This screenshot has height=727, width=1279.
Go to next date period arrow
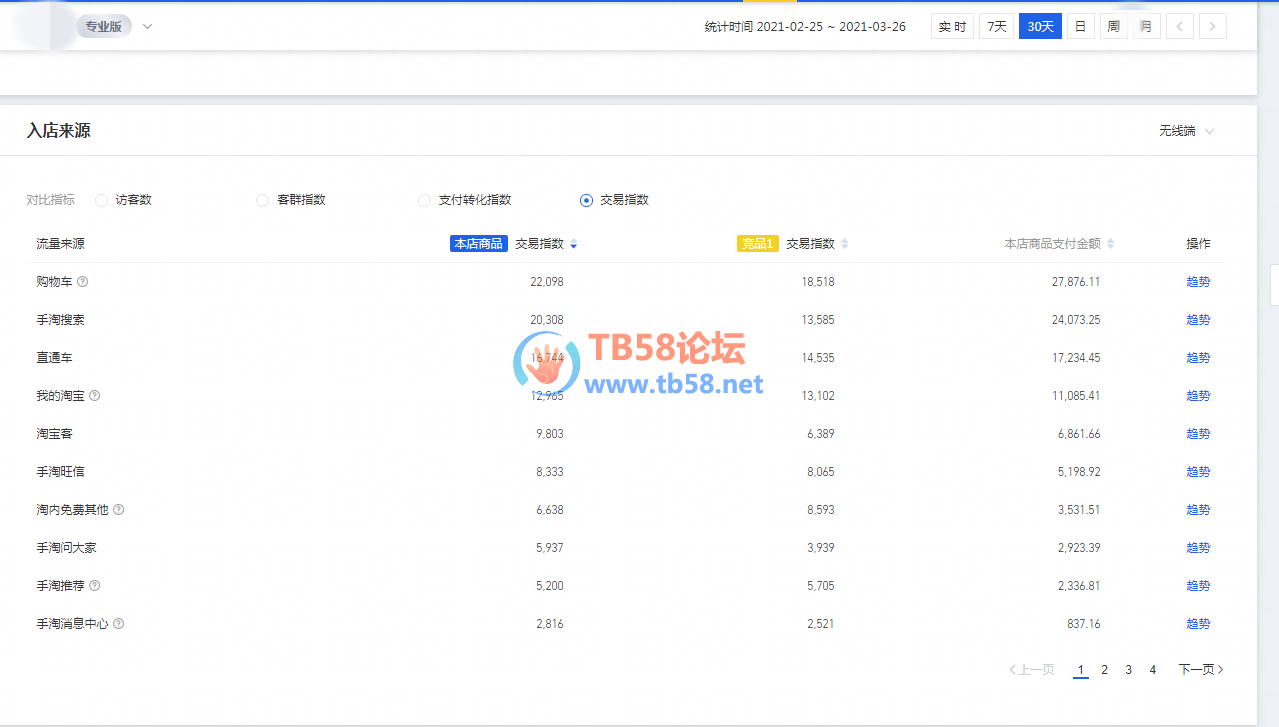[x=1213, y=27]
